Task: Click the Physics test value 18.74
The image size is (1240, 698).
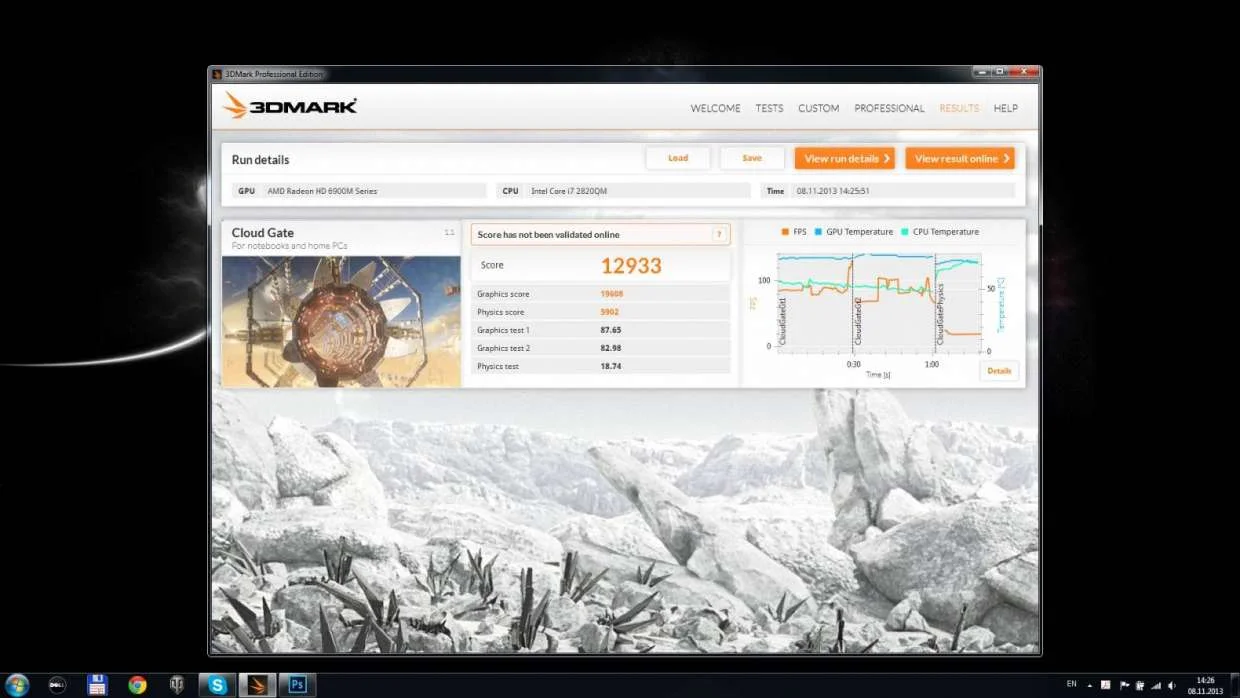Action: click(611, 366)
